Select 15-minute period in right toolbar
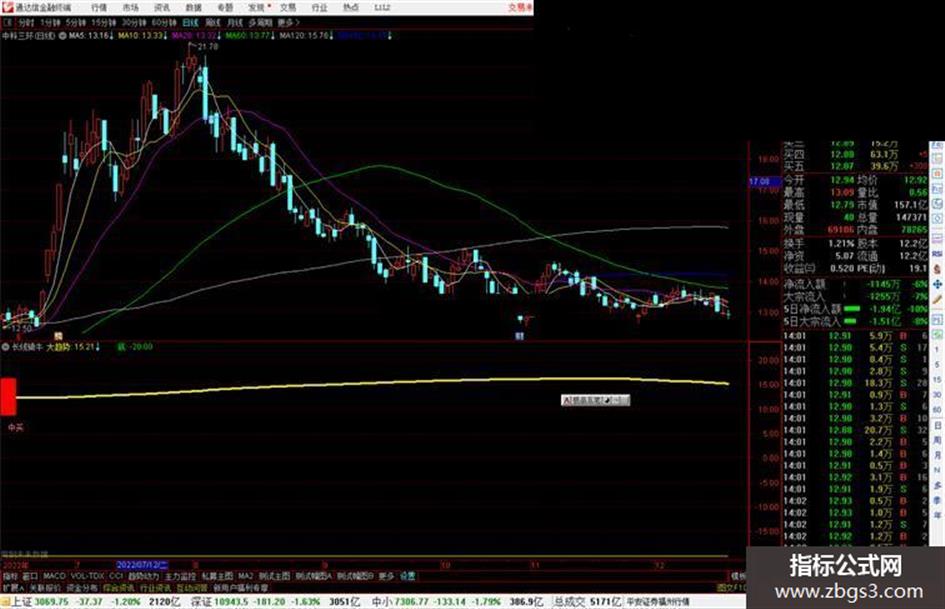The height and width of the screenshot is (609, 945). (937, 380)
